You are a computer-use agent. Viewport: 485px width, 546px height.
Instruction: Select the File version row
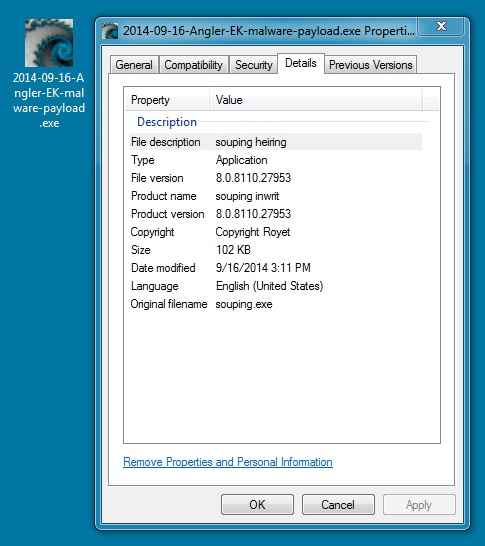click(275, 178)
